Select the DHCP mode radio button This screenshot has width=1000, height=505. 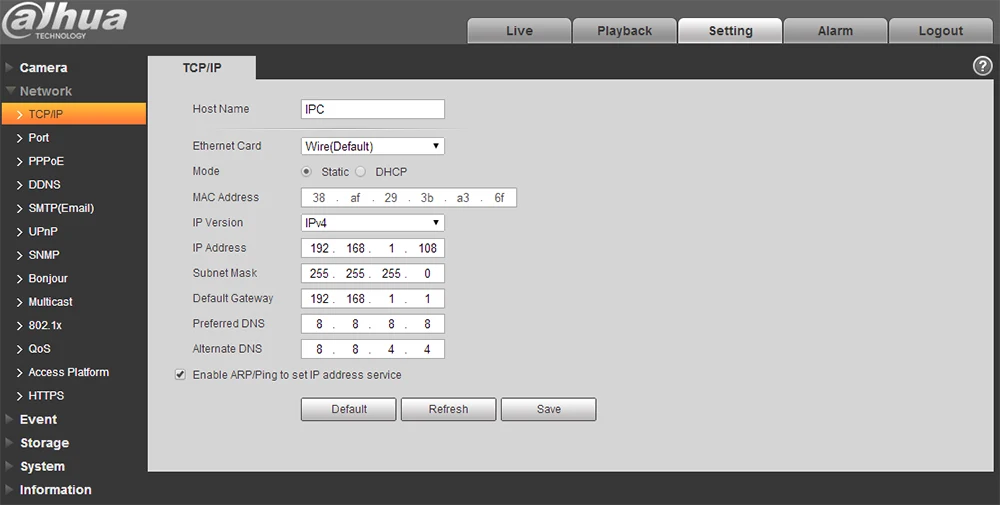click(360, 172)
